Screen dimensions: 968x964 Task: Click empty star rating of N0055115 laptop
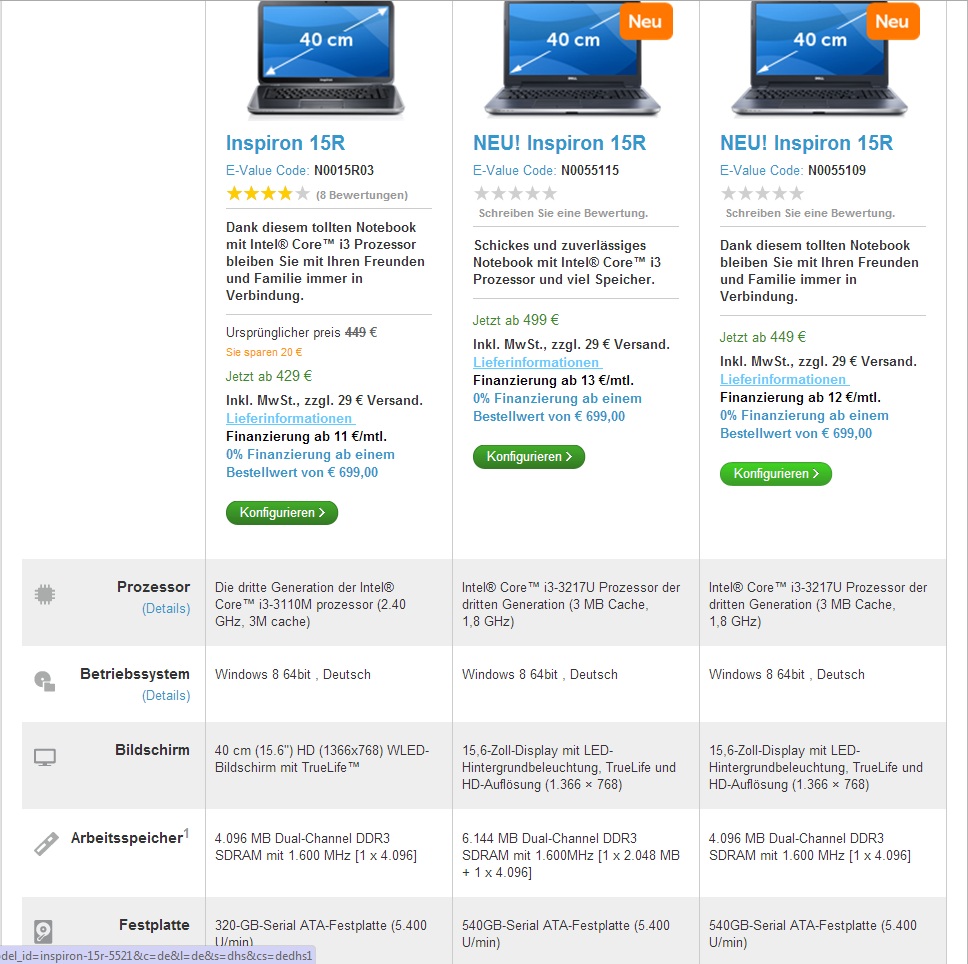(x=515, y=194)
